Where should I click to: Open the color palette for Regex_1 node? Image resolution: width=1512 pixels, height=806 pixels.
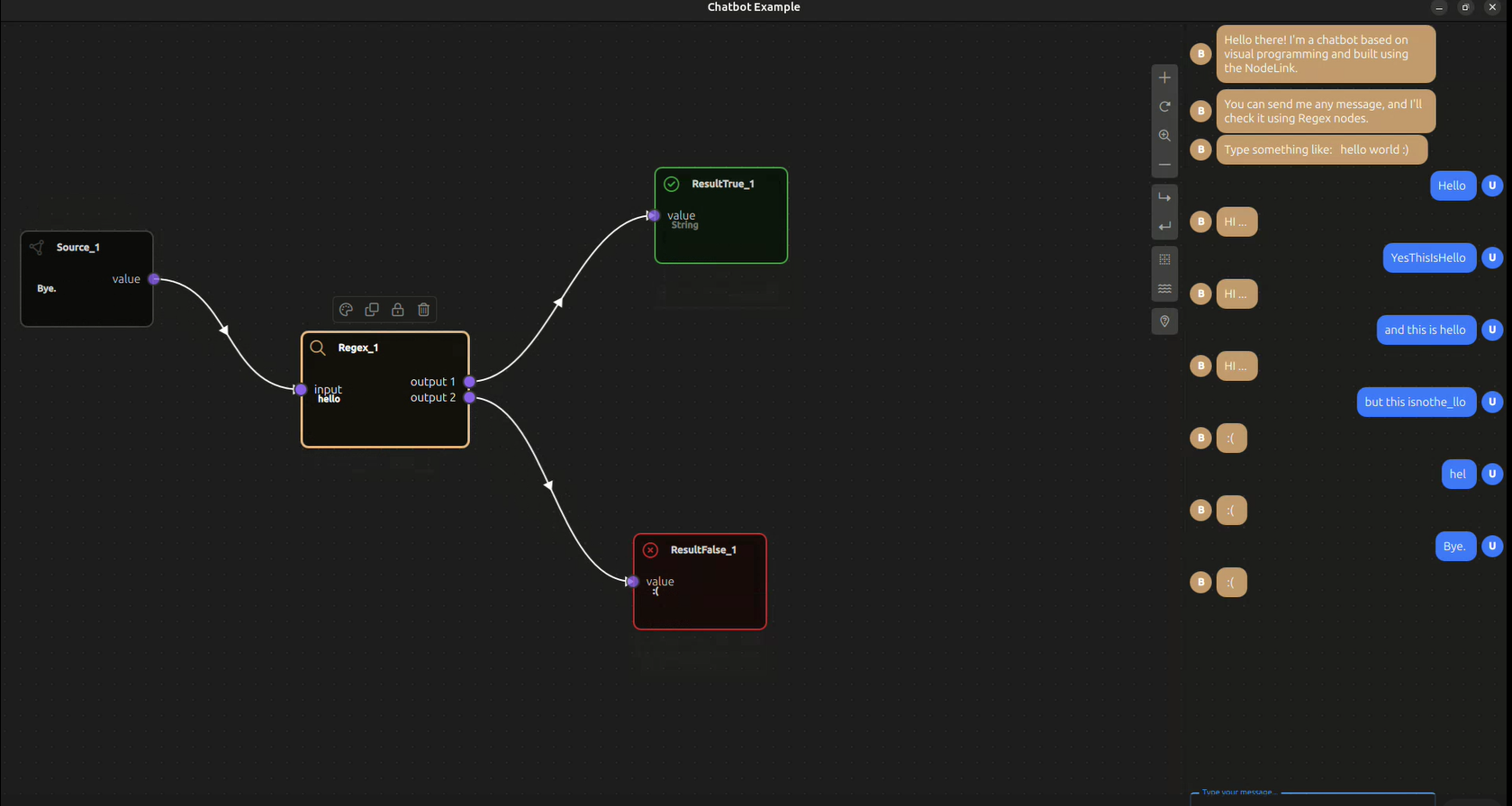point(346,310)
